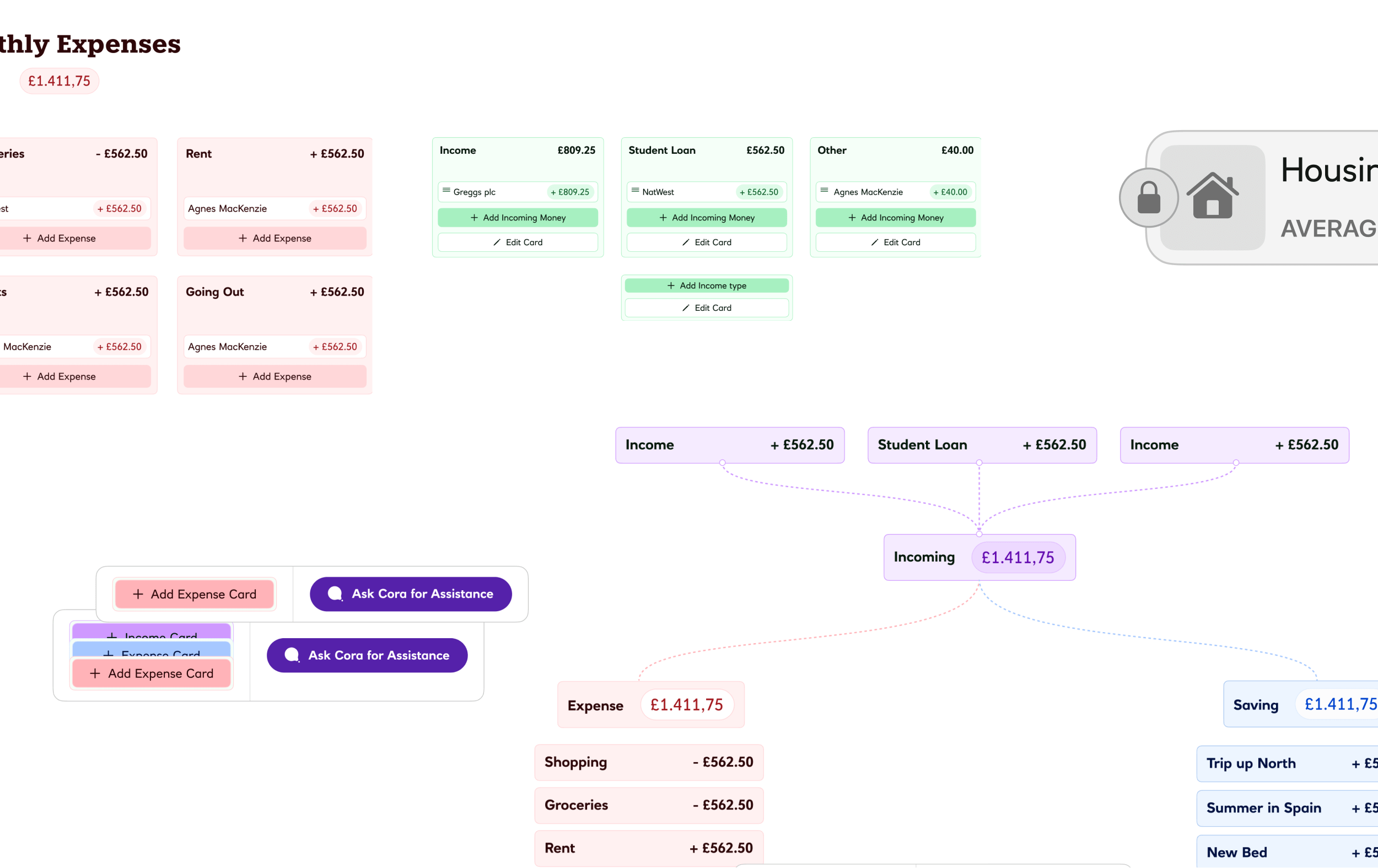Click Edit Card below Add Income type

(x=706, y=308)
